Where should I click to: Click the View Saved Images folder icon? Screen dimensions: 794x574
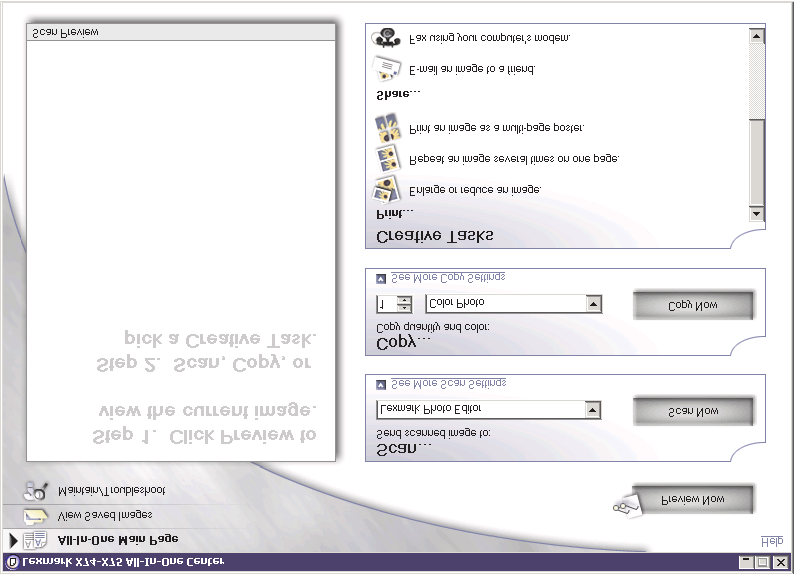pos(35,515)
